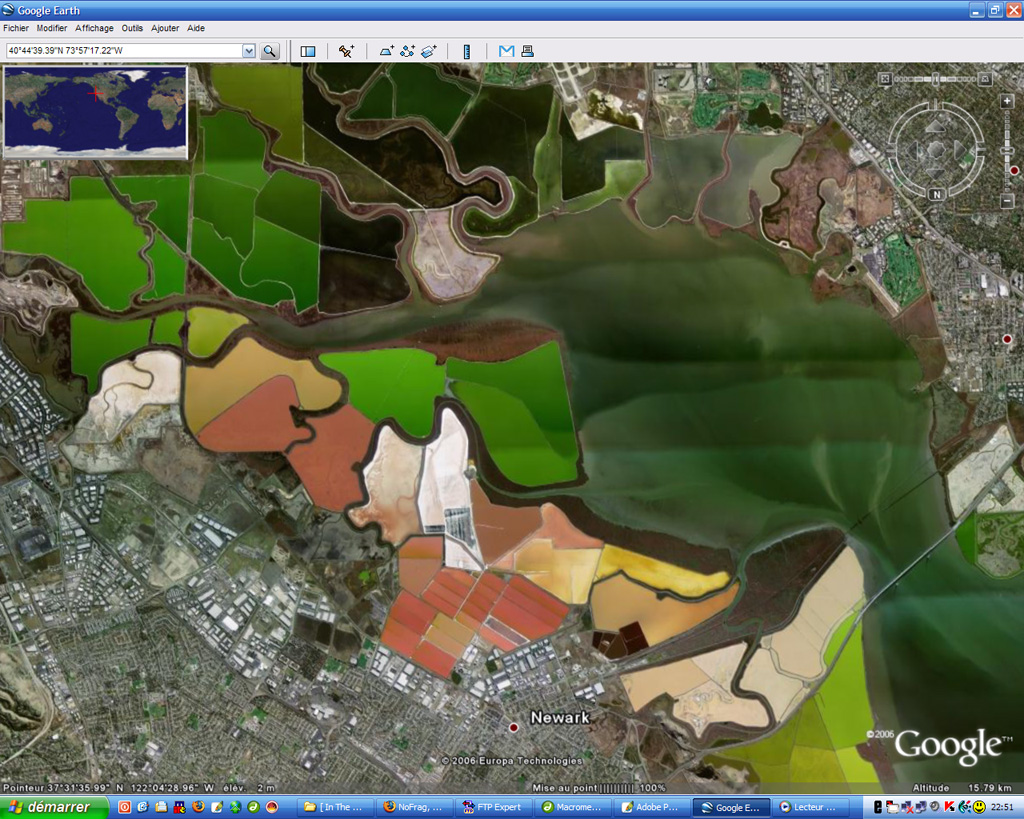Click the tilt-up button left of tilt slider
This screenshot has height=819, width=1024.
885,79
